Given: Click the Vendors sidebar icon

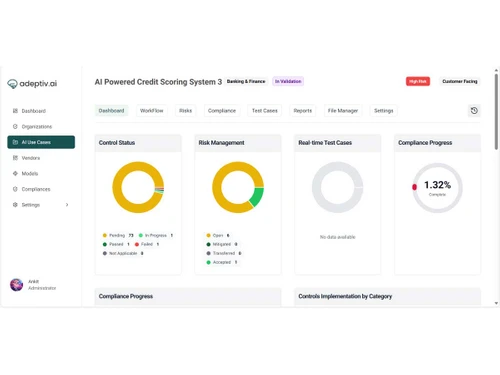Looking at the screenshot, I should (x=15, y=158).
